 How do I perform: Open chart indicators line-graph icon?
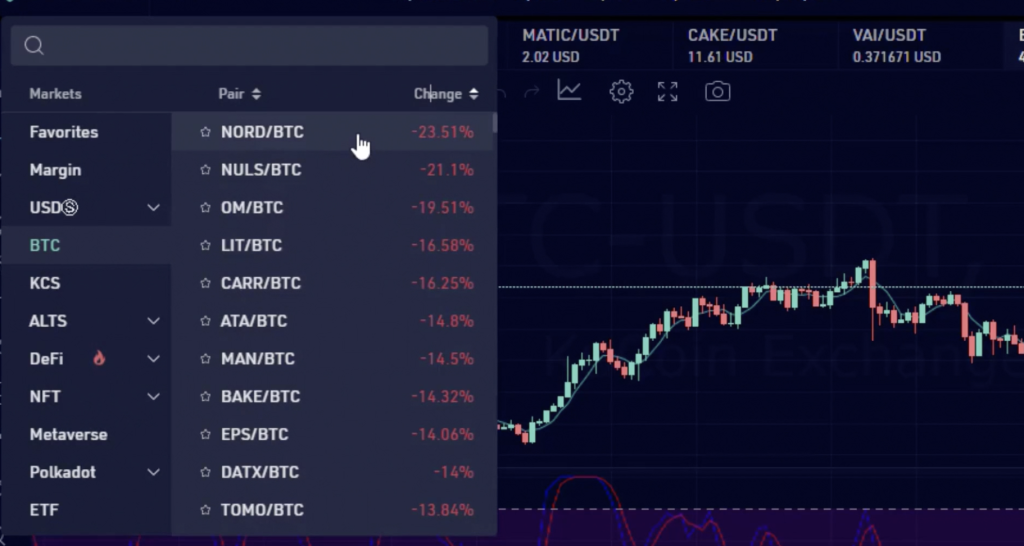pos(569,91)
